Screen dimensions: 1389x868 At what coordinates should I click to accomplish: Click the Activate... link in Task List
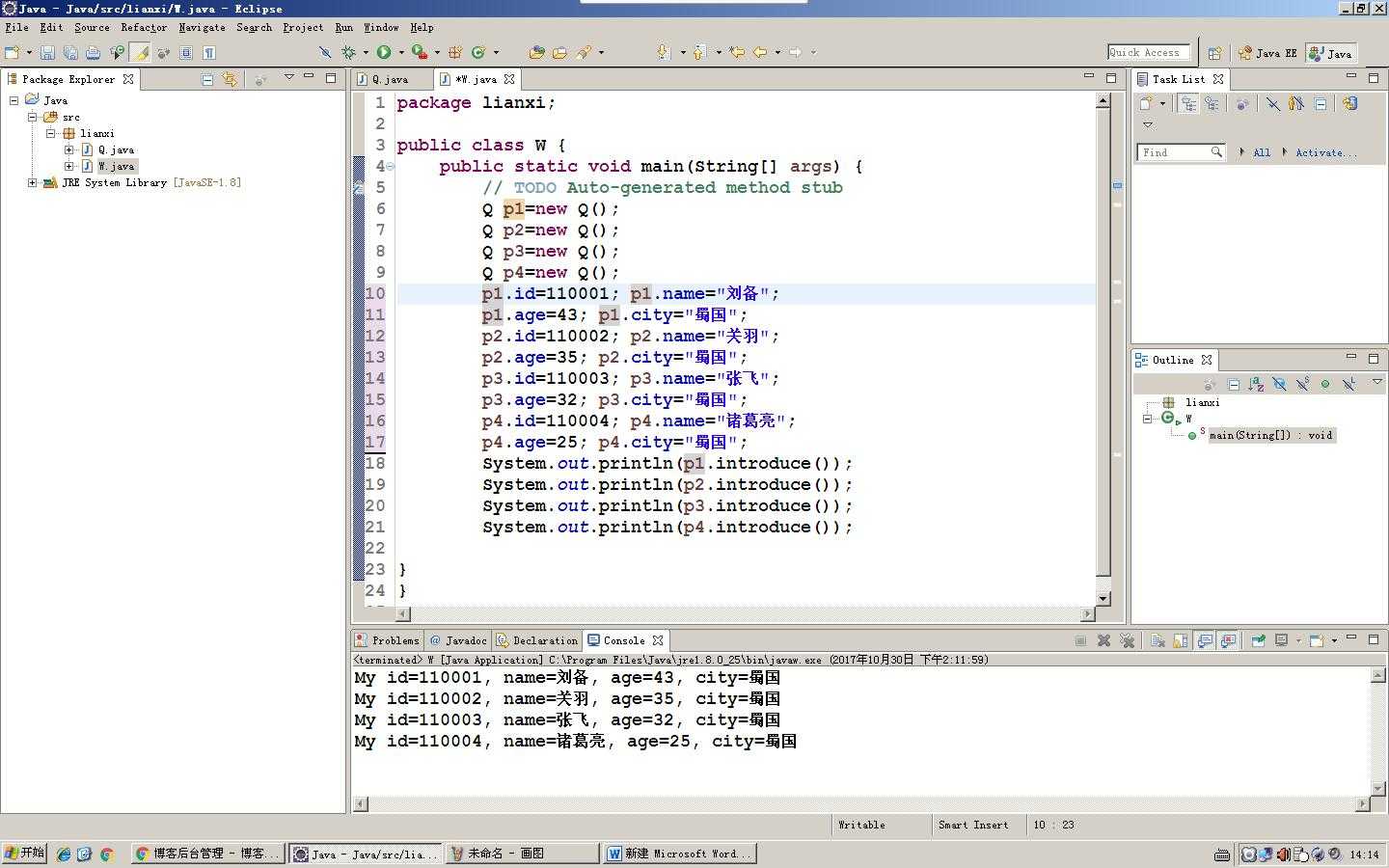pyautogui.click(x=1325, y=152)
